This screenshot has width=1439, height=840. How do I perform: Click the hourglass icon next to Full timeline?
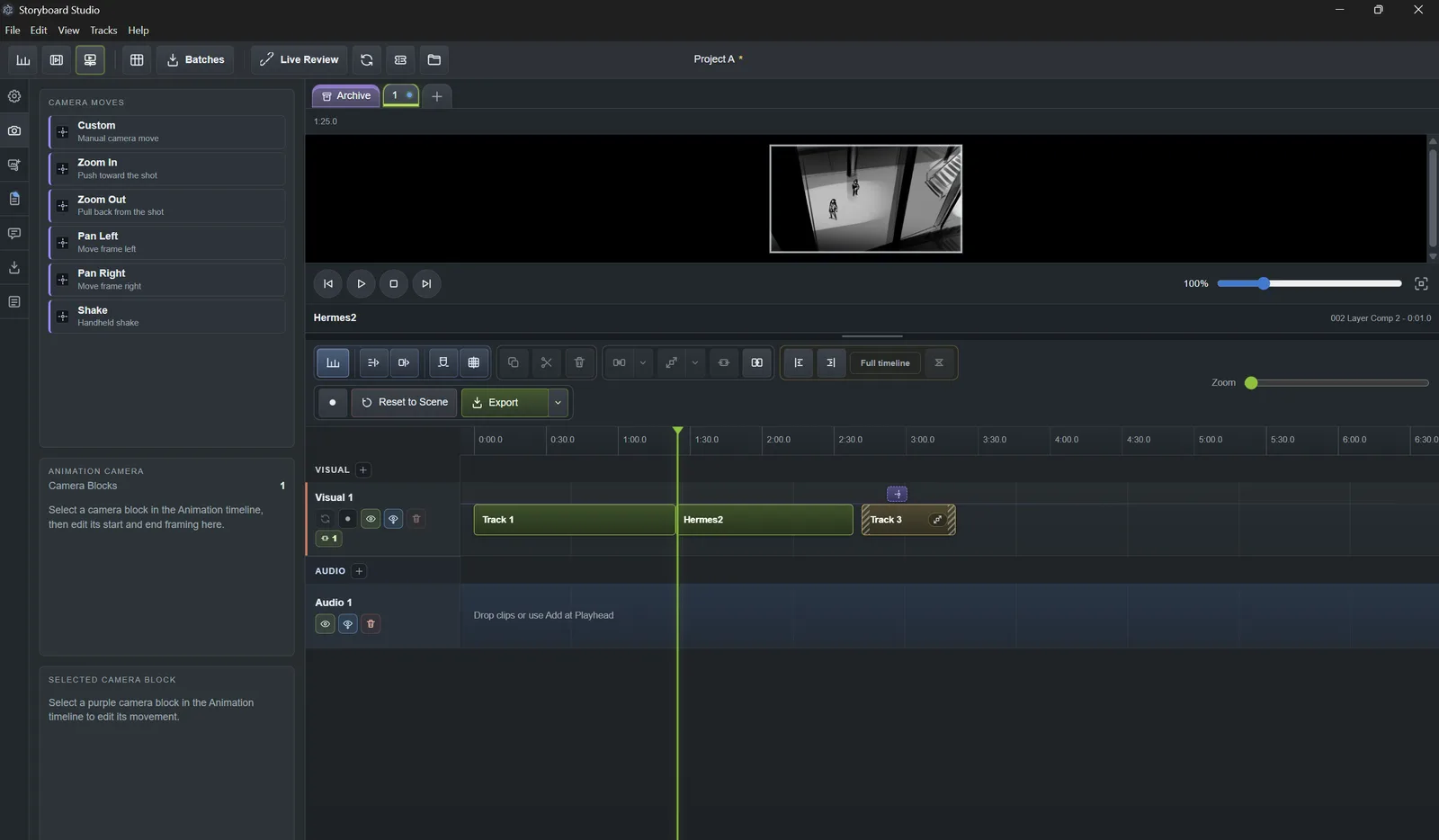939,362
